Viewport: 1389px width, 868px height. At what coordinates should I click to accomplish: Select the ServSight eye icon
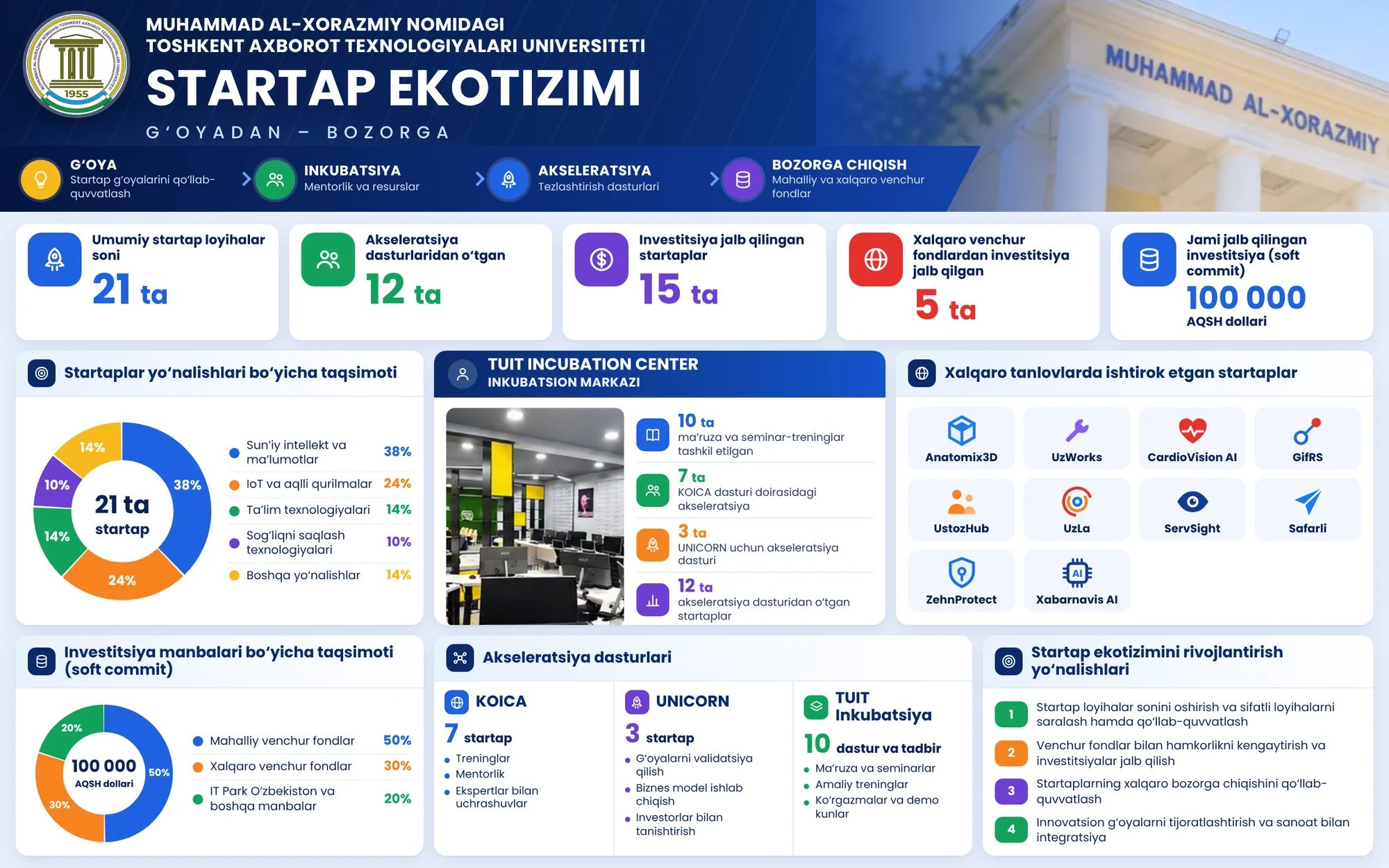[1192, 501]
